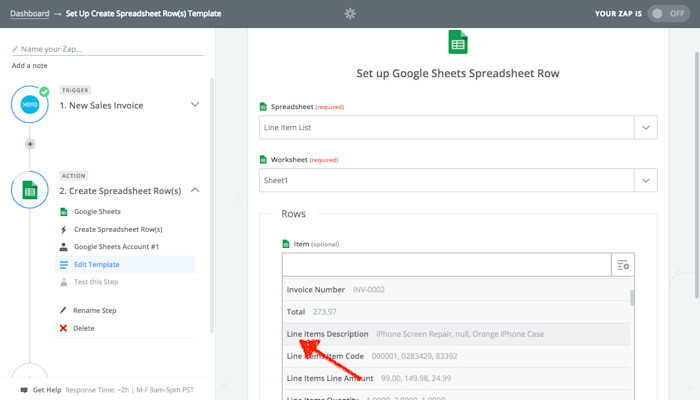Viewport: 700px width, 400px height.
Task: Add a step with the plus button
Action: pyautogui.click(x=30, y=144)
